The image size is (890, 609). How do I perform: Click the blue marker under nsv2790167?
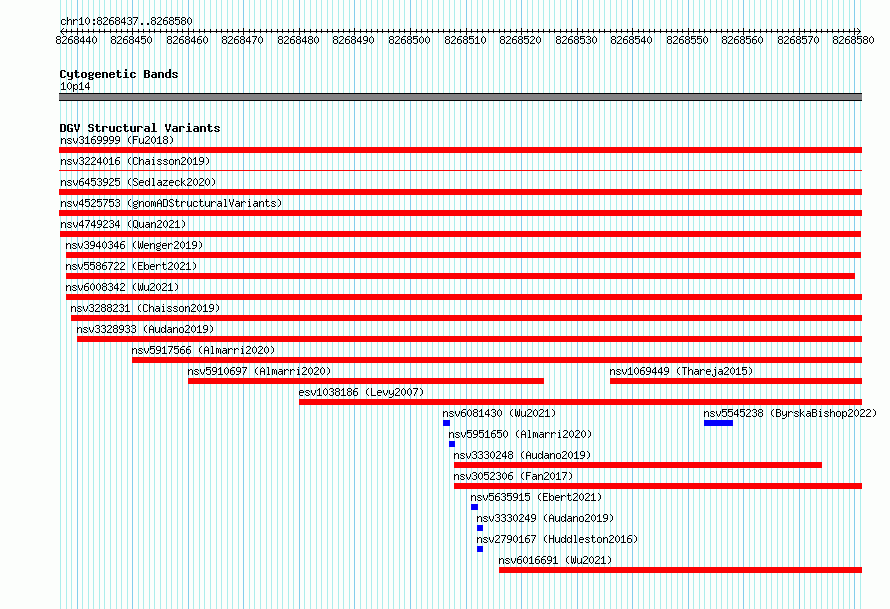pos(480,549)
